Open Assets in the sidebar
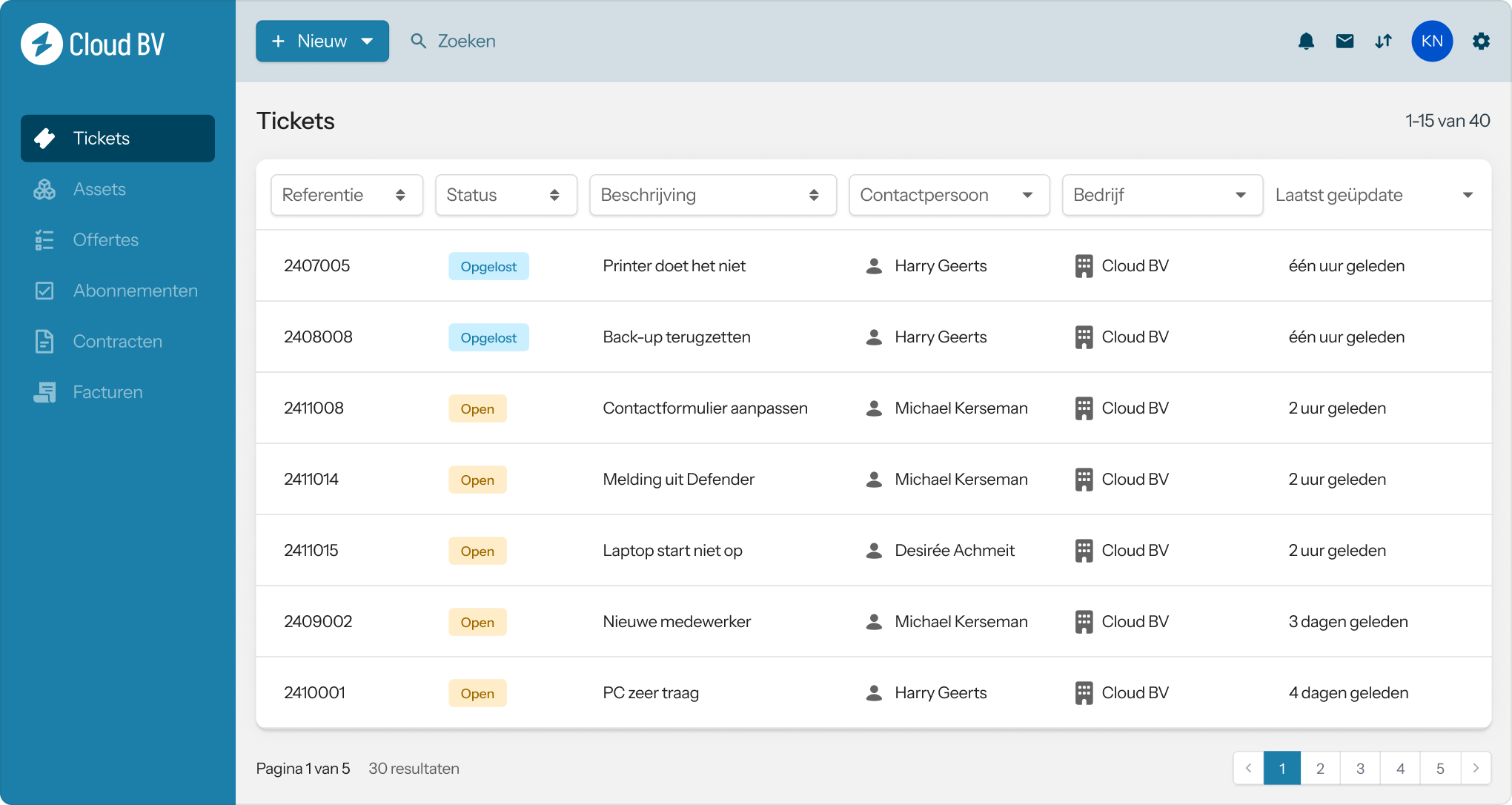The height and width of the screenshot is (805, 1512). coord(99,189)
